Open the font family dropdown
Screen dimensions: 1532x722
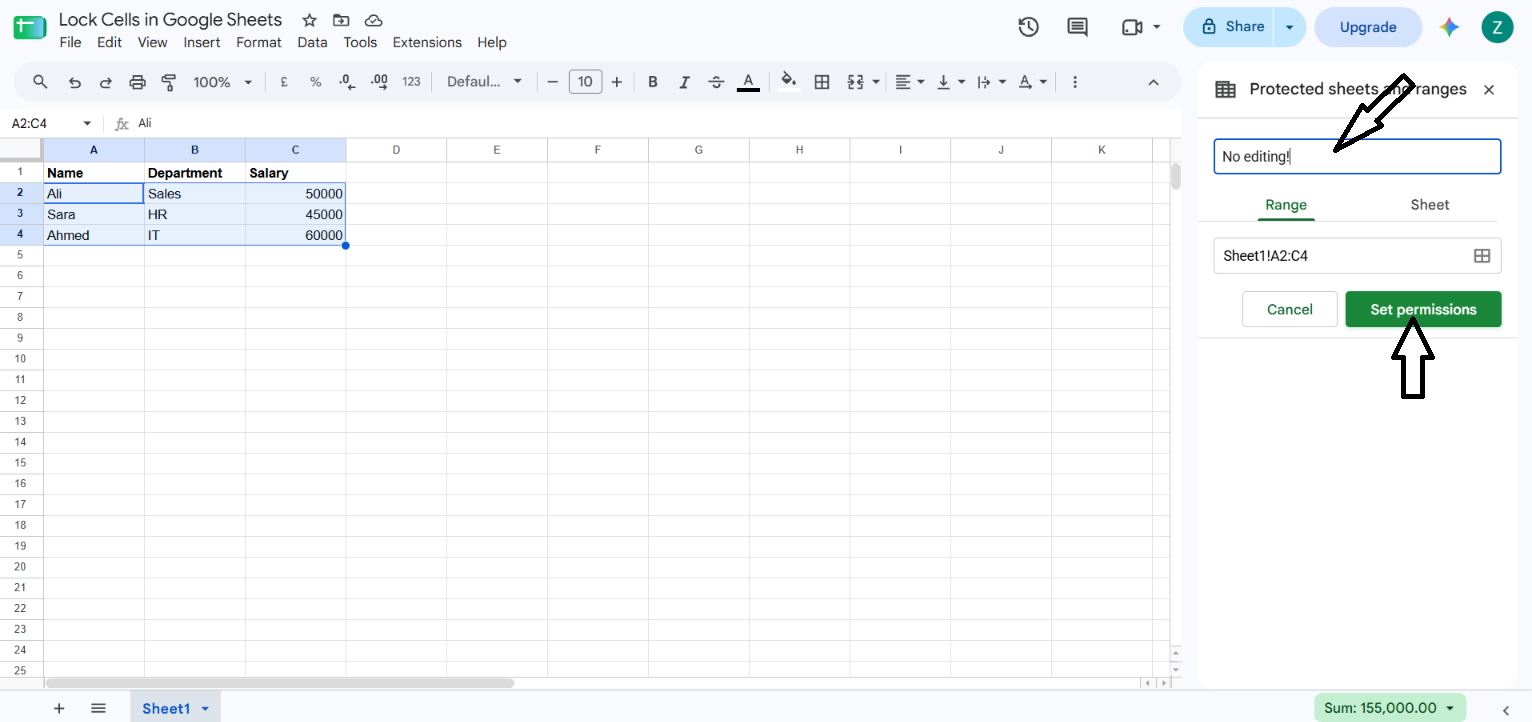coord(484,82)
